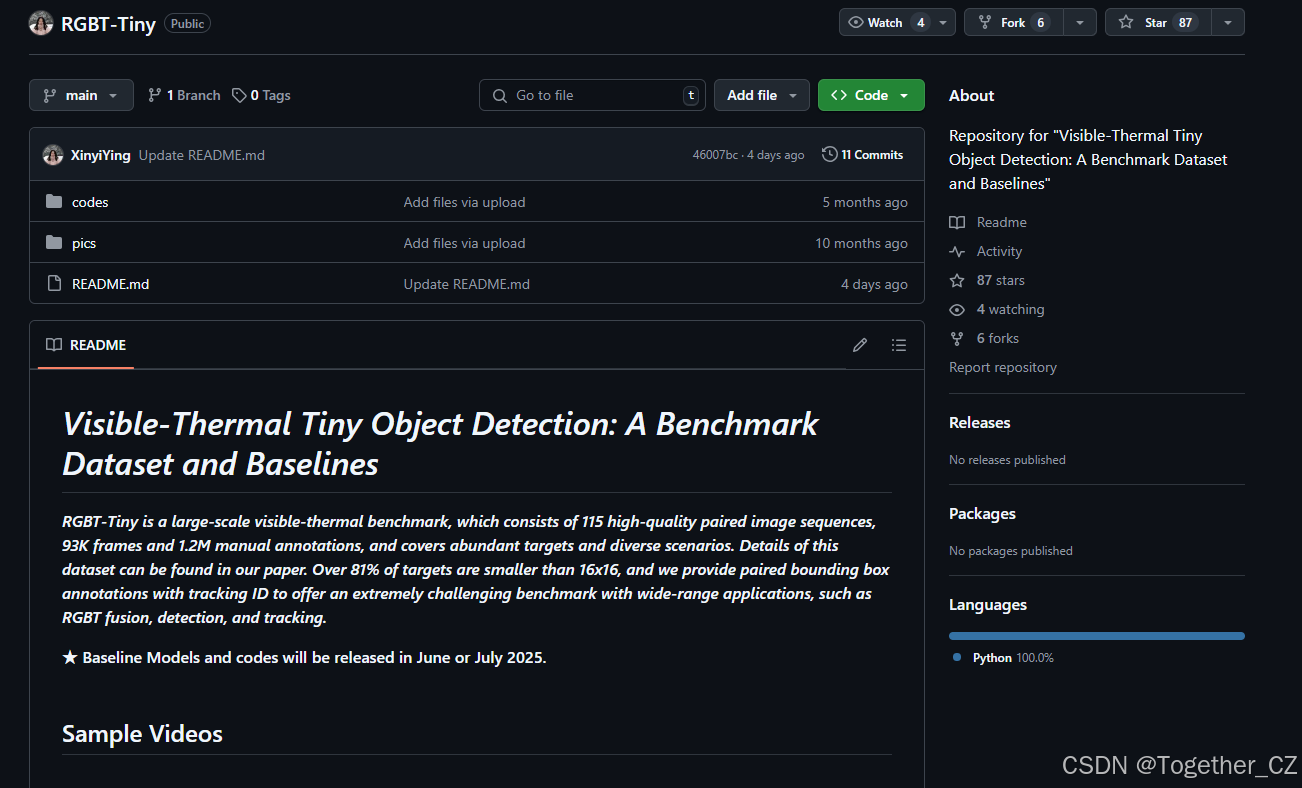Switch to the 1 Branch view

pos(183,94)
